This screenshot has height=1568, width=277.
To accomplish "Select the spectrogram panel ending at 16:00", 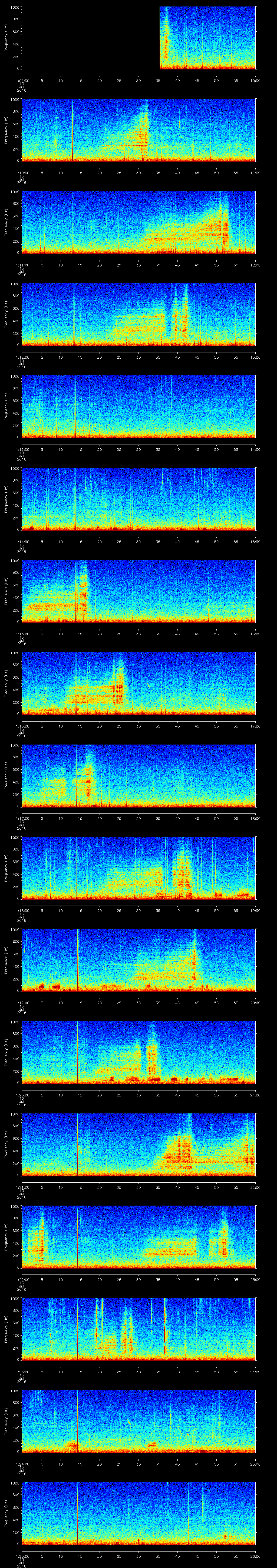I will (139, 591).
